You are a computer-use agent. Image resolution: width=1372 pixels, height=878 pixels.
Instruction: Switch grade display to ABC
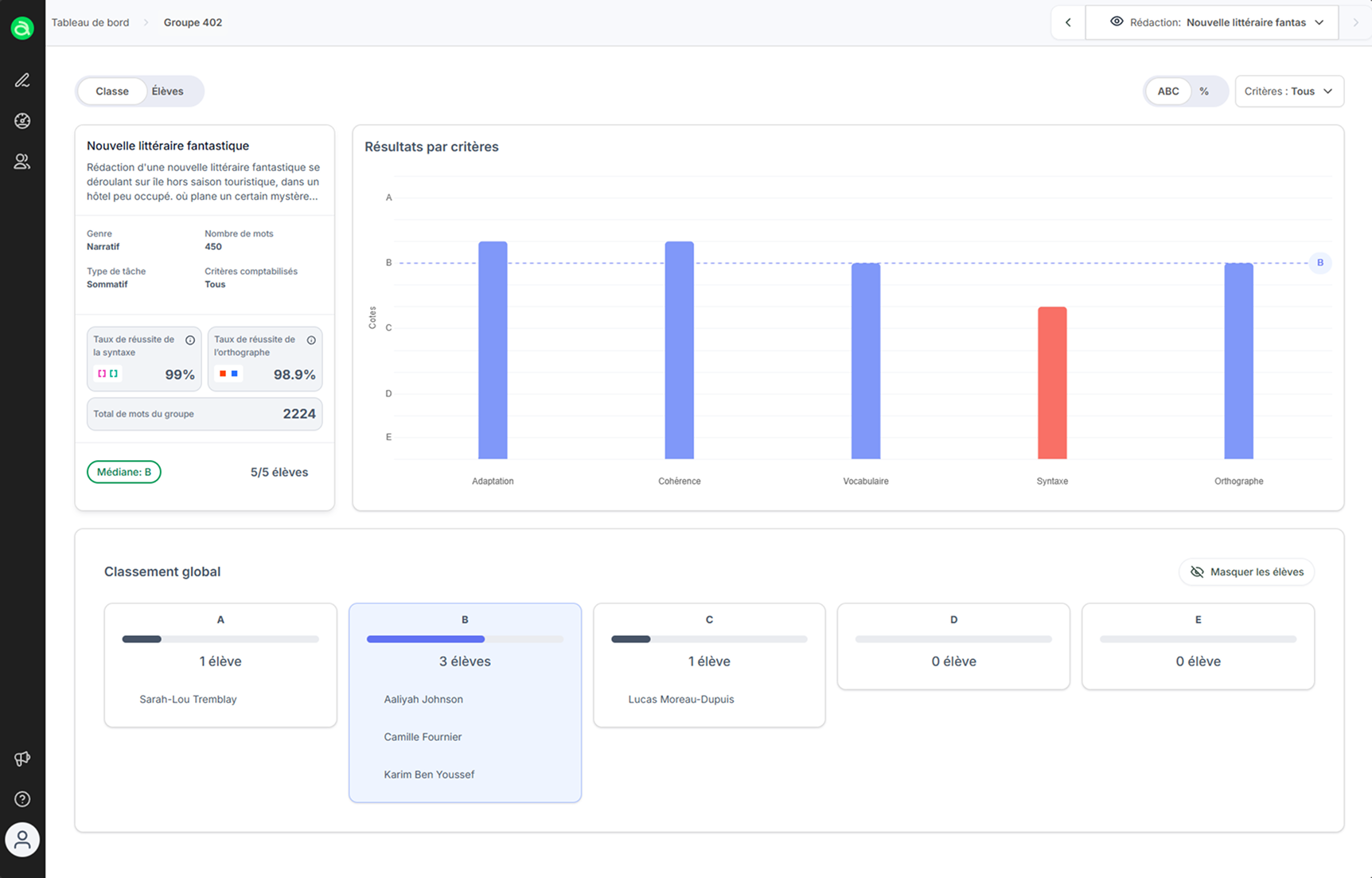pos(1167,92)
